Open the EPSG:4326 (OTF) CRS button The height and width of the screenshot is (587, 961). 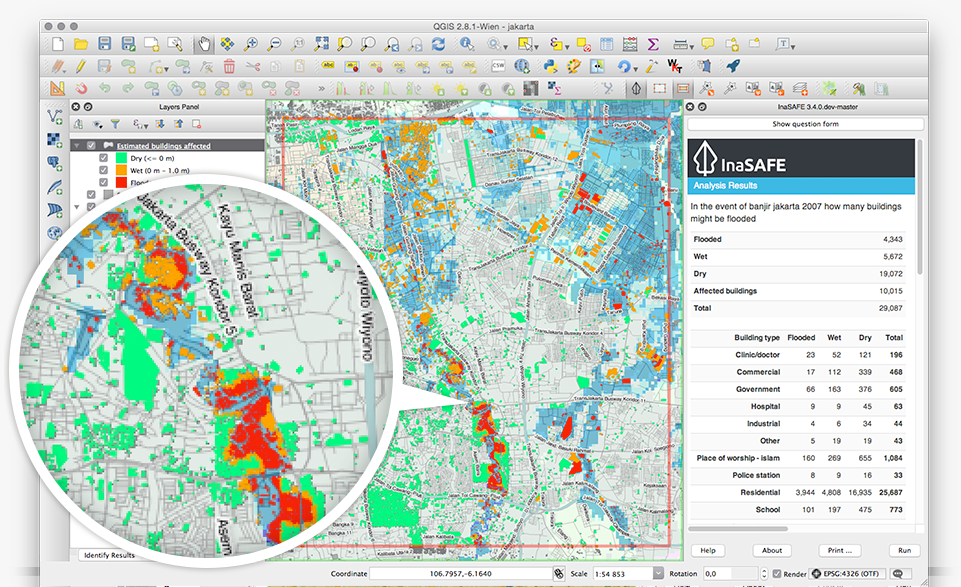click(x=849, y=574)
